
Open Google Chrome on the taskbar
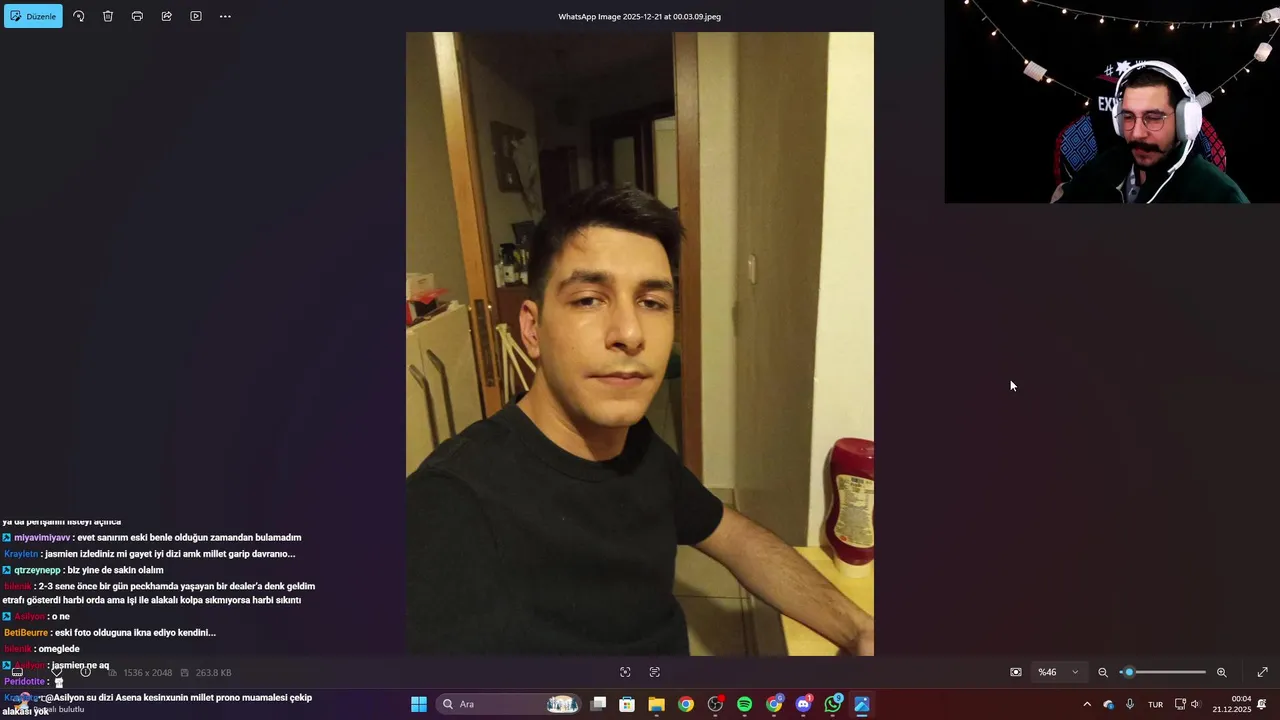[x=686, y=704]
